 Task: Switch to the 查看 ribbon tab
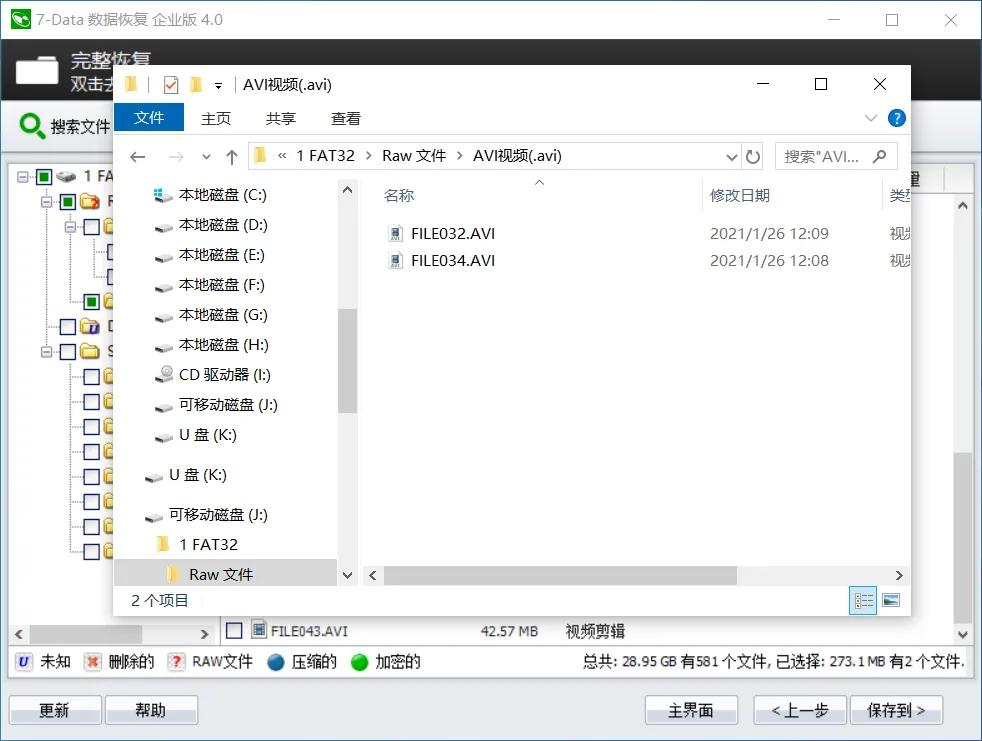tap(345, 118)
